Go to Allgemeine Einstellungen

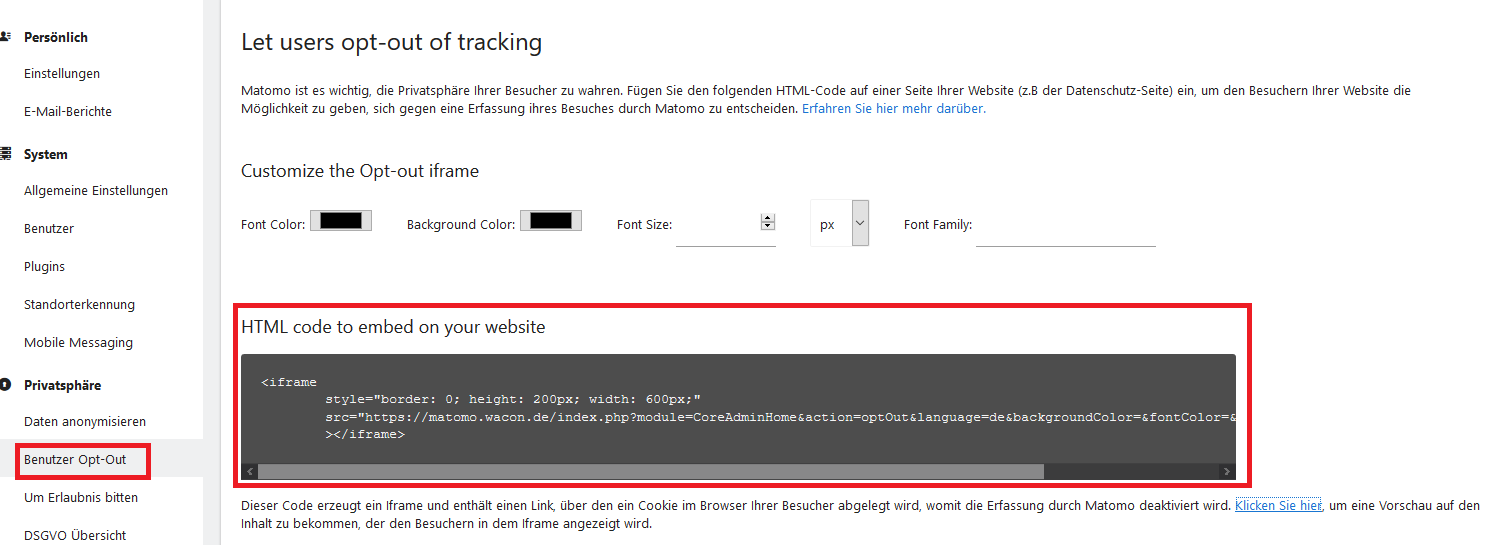click(96, 190)
